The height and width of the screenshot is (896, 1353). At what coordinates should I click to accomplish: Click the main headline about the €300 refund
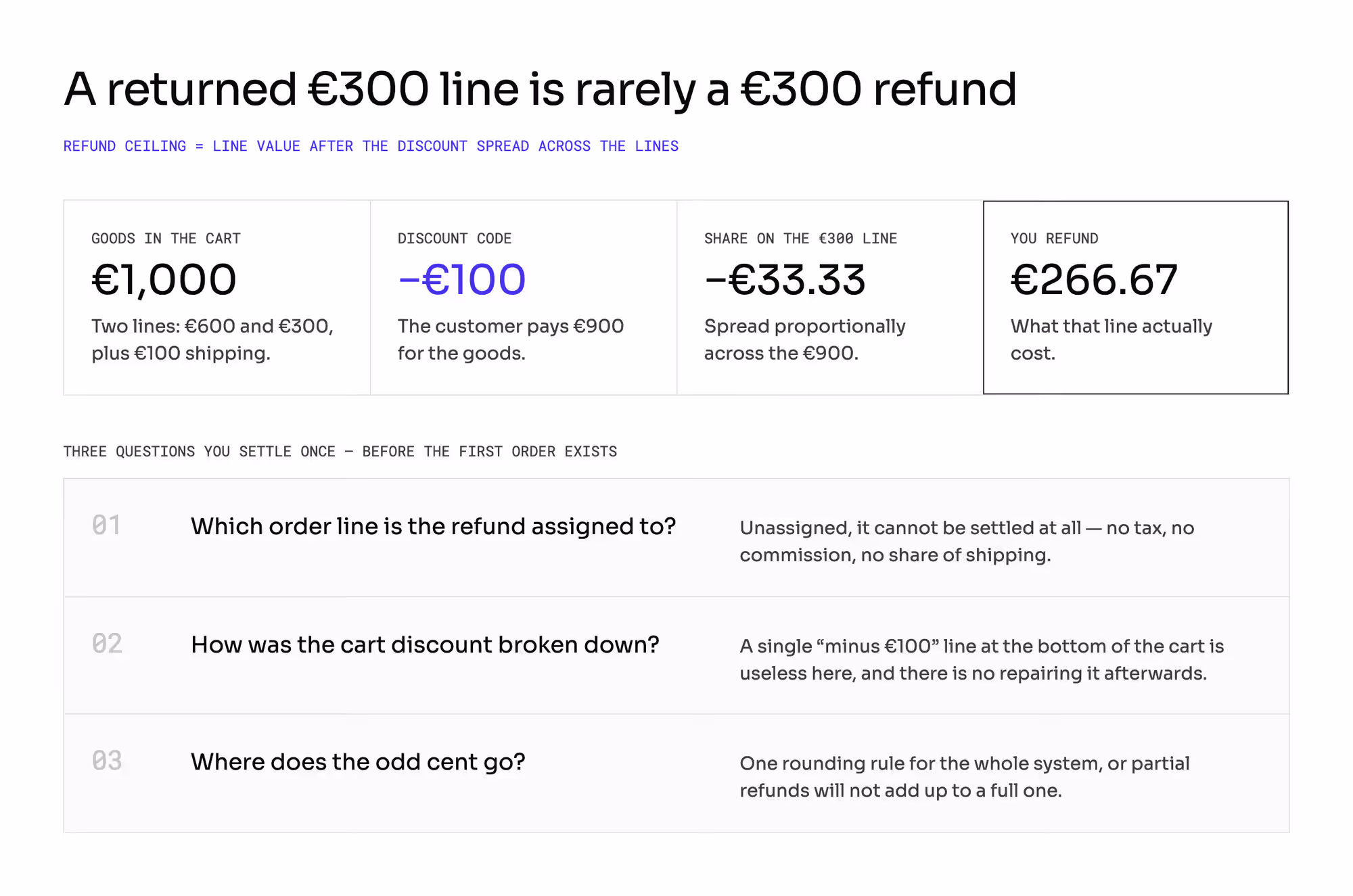[540, 89]
